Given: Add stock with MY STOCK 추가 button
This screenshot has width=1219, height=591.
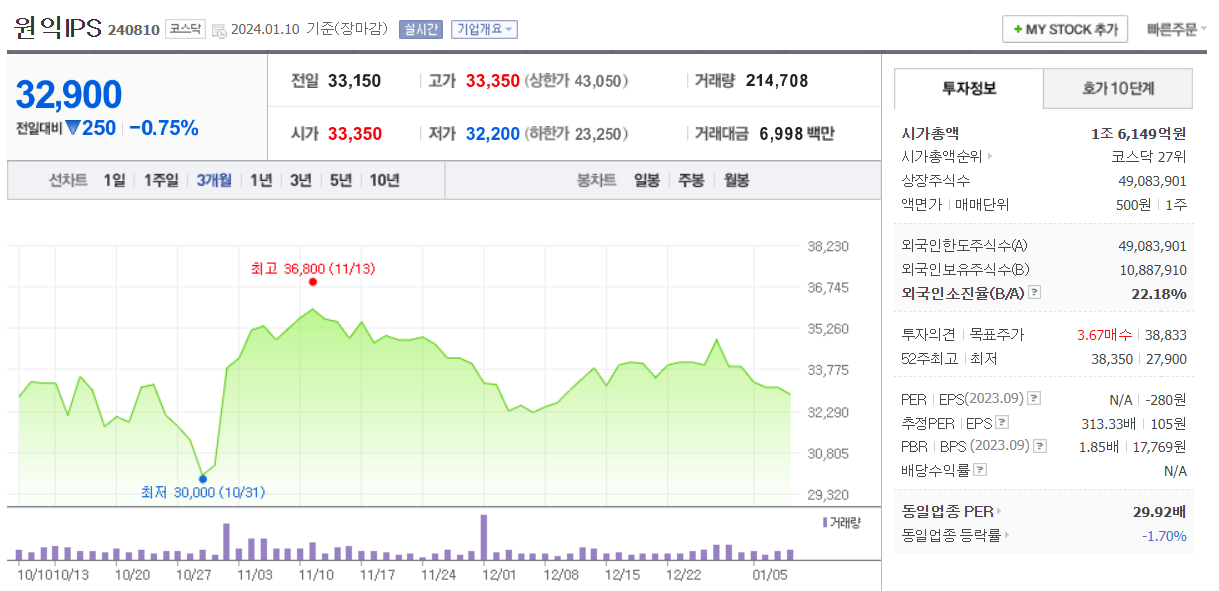Looking at the screenshot, I should point(1065,29).
